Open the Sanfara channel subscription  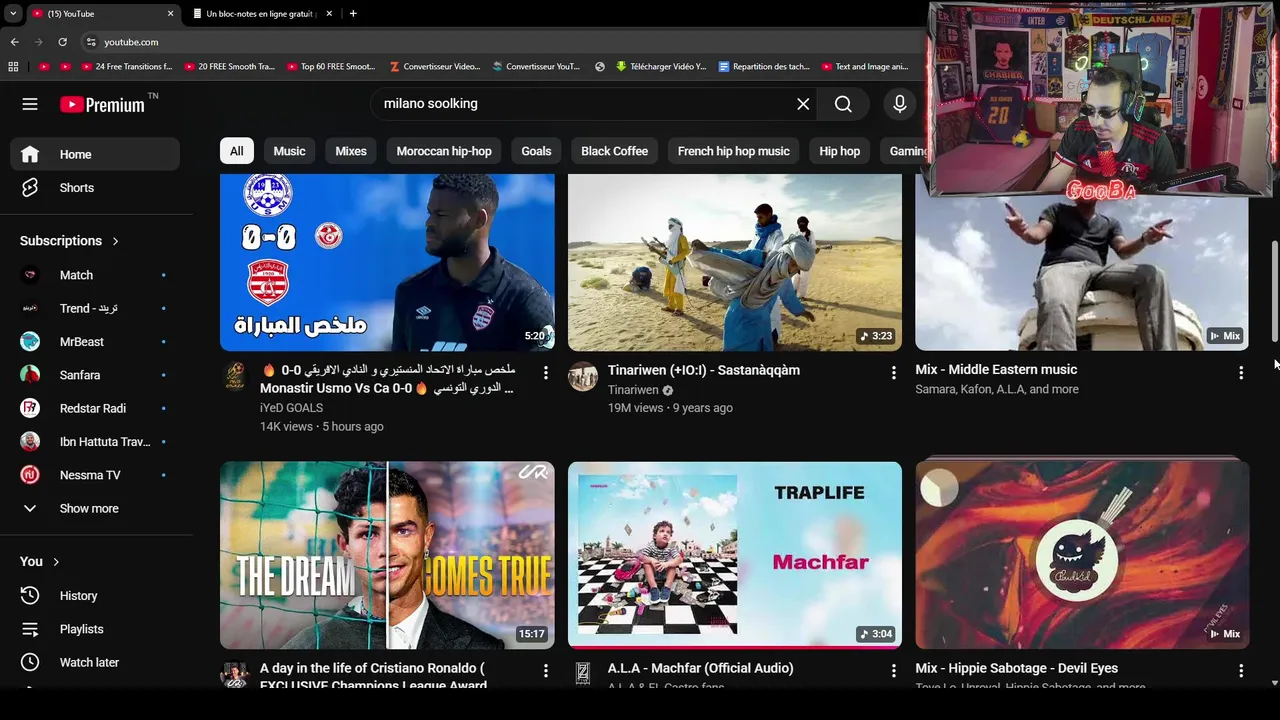(95, 375)
